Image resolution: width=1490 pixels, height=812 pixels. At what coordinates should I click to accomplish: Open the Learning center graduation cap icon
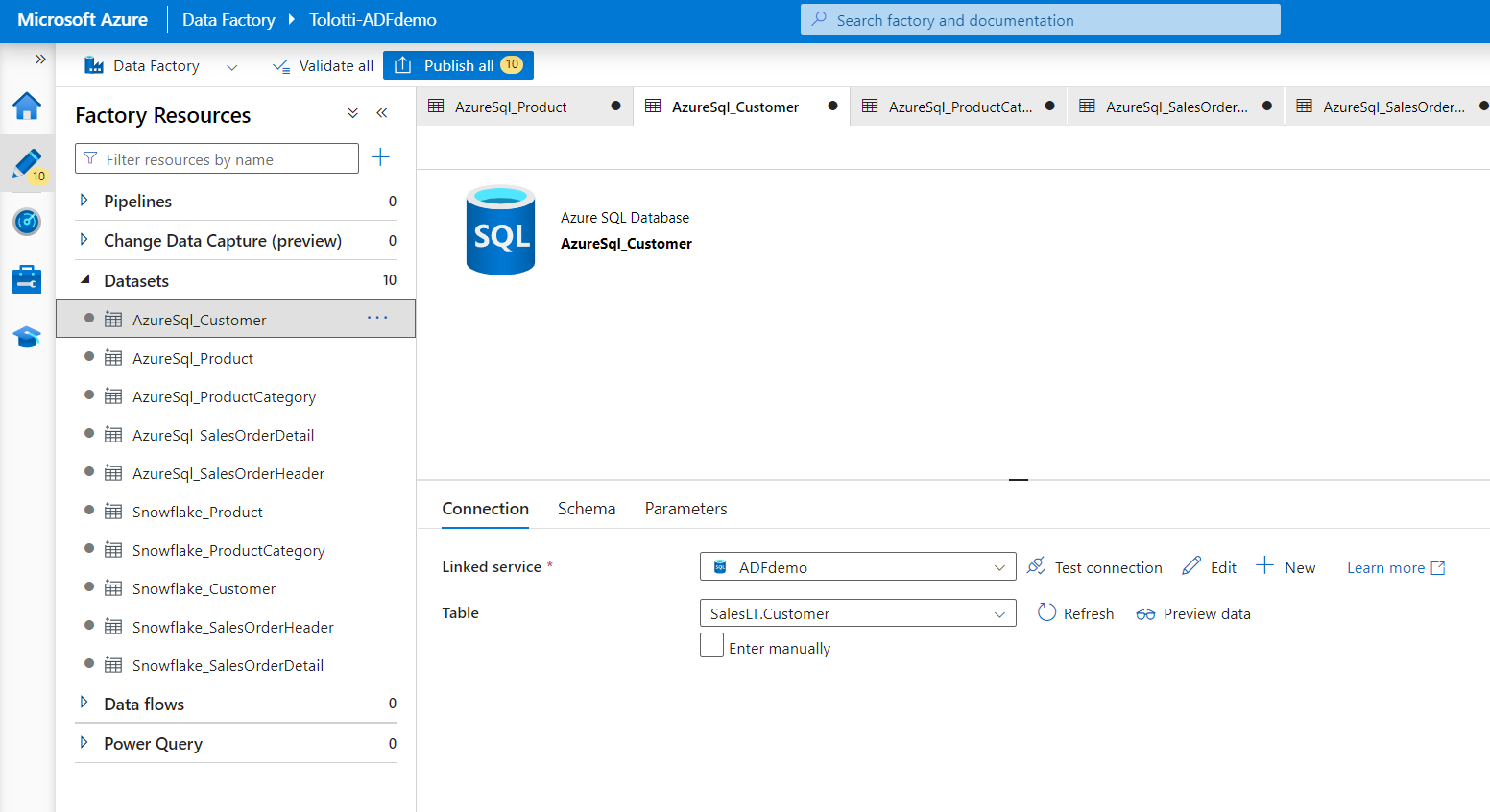pos(27,337)
